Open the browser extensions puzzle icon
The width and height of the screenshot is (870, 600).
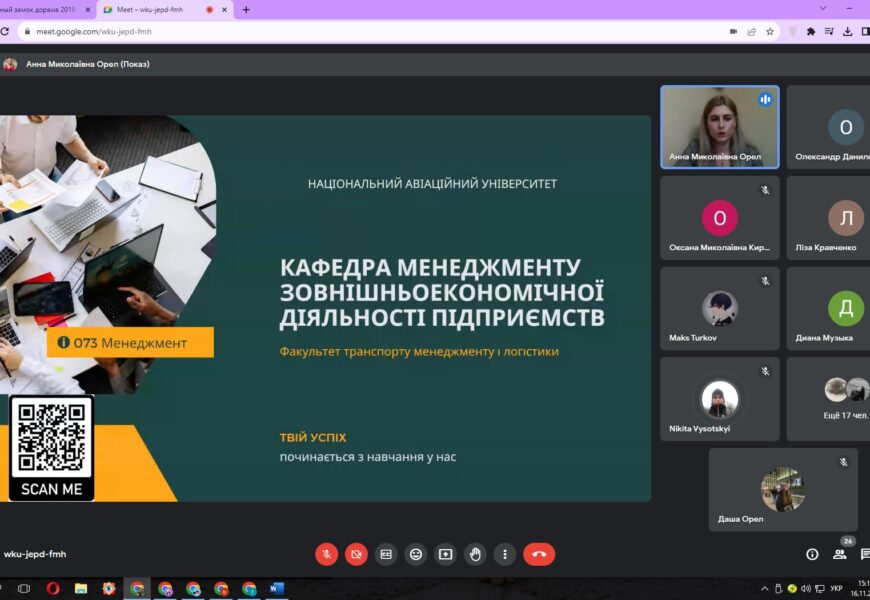(811, 31)
